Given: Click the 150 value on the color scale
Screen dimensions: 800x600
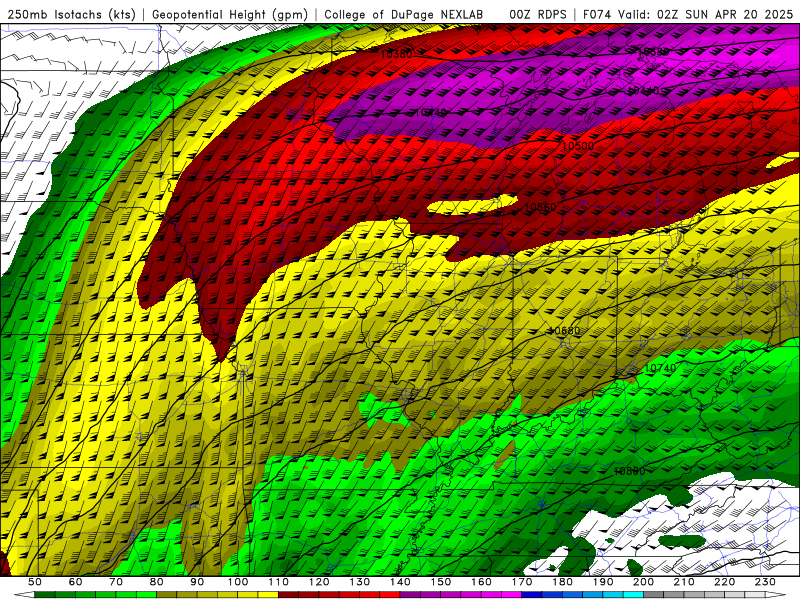Looking at the screenshot, I should [x=440, y=582].
